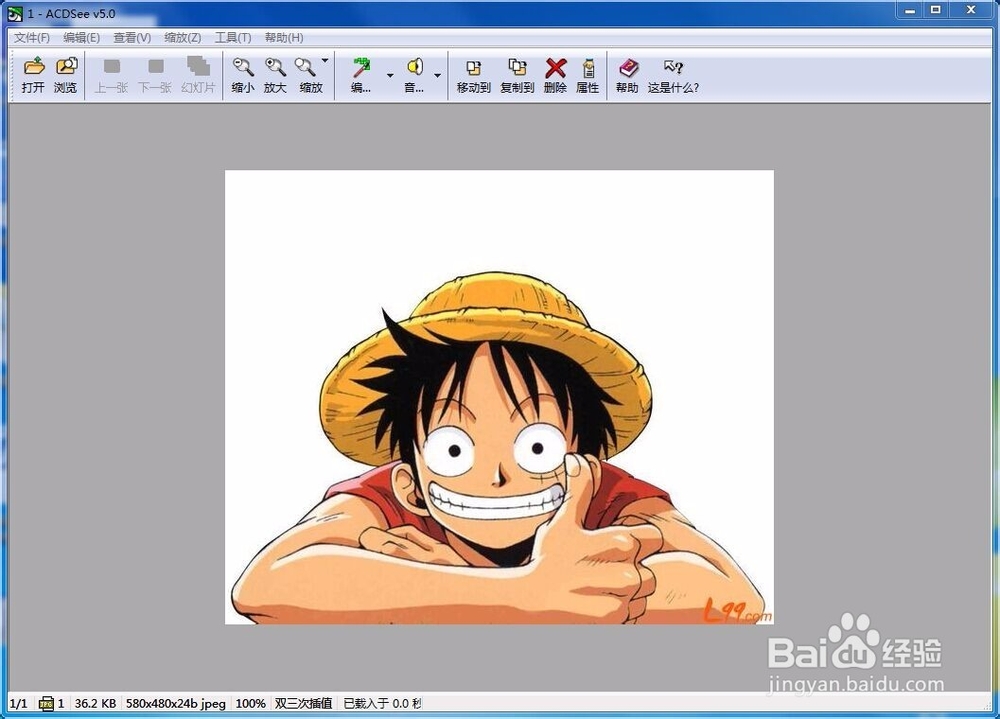Maximize the ACDSee window
The height and width of the screenshot is (719, 1000).
936,10
